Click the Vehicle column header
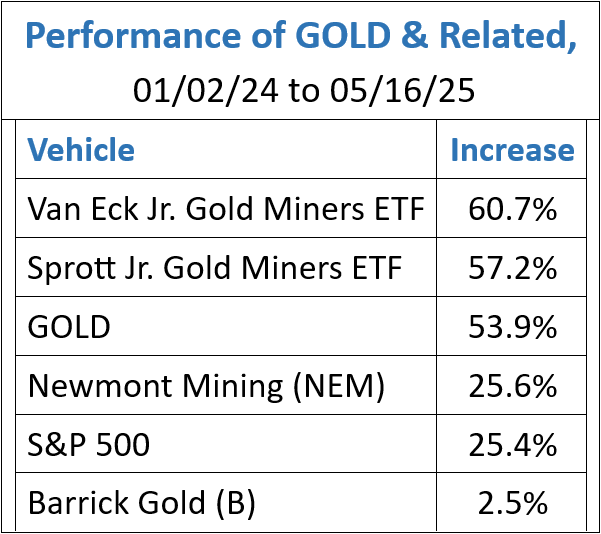The height and width of the screenshot is (534, 601). pos(81,151)
